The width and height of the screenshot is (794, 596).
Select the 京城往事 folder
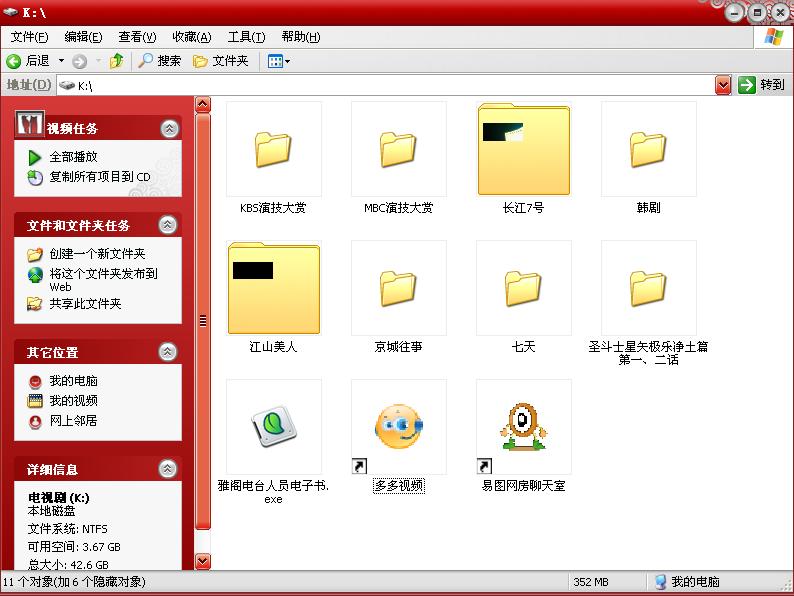coord(399,288)
